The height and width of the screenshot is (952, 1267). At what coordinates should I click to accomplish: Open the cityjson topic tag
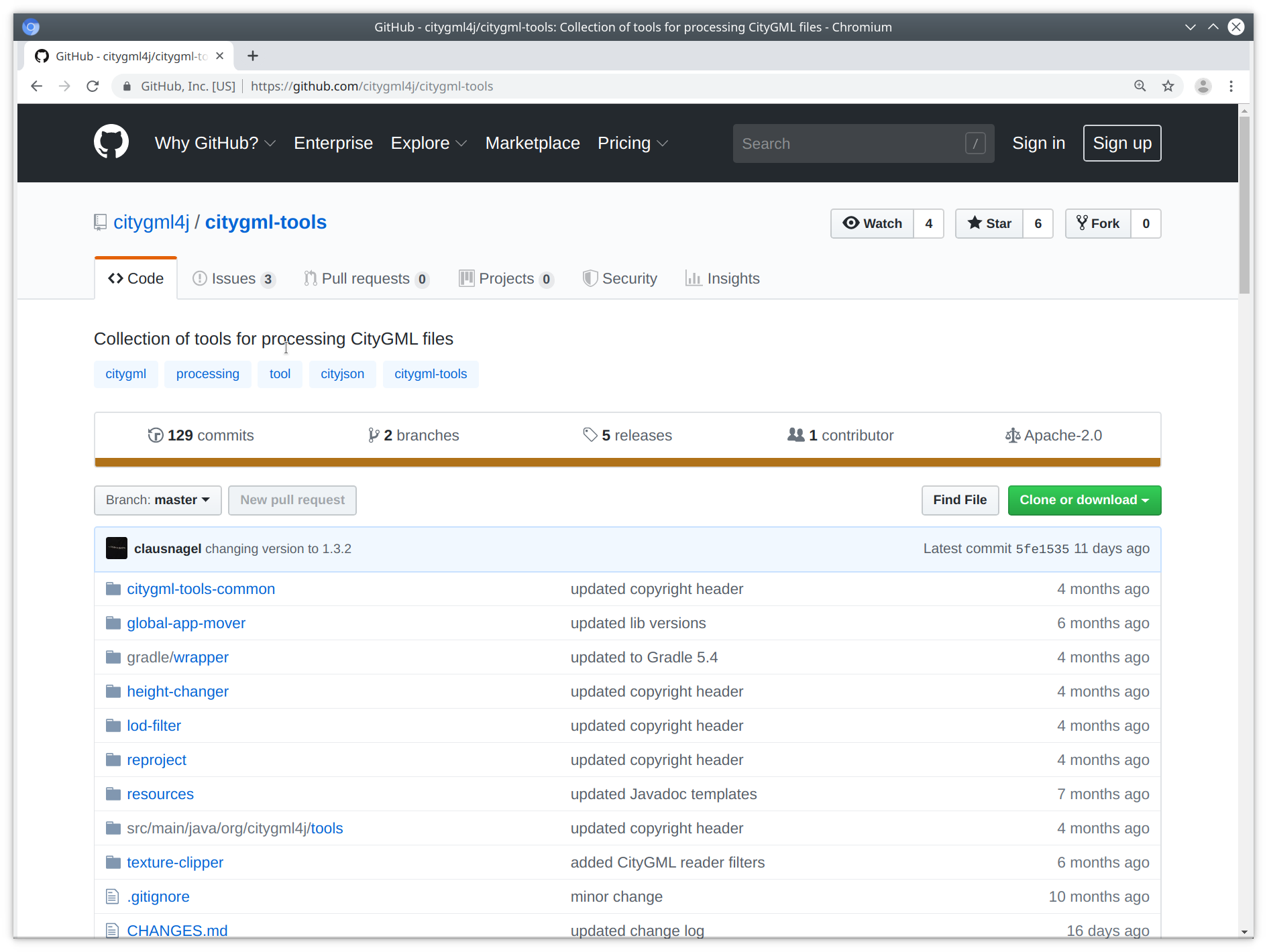pos(343,374)
